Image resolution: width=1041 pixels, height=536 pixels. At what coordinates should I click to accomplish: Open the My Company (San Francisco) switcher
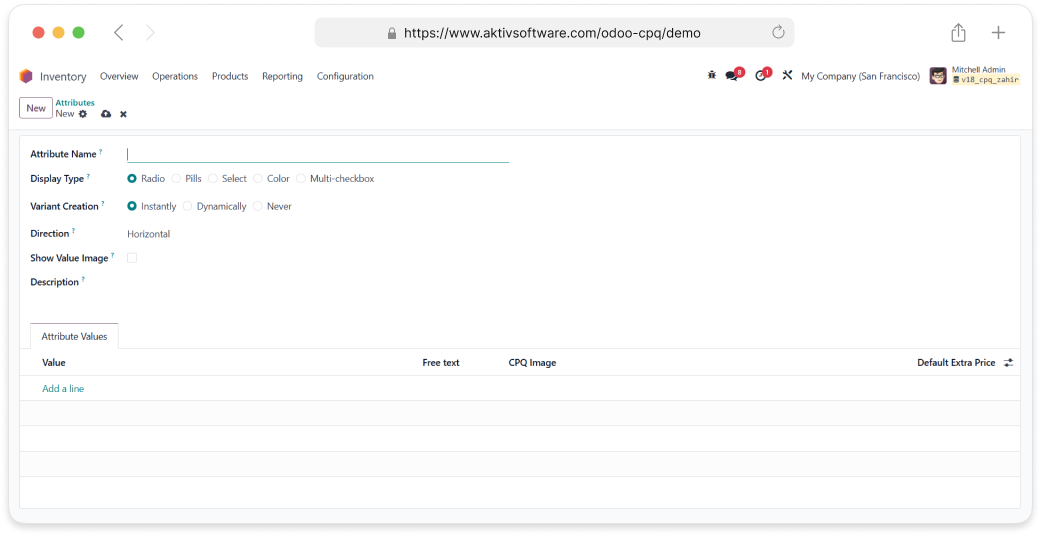tap(860, 76)
